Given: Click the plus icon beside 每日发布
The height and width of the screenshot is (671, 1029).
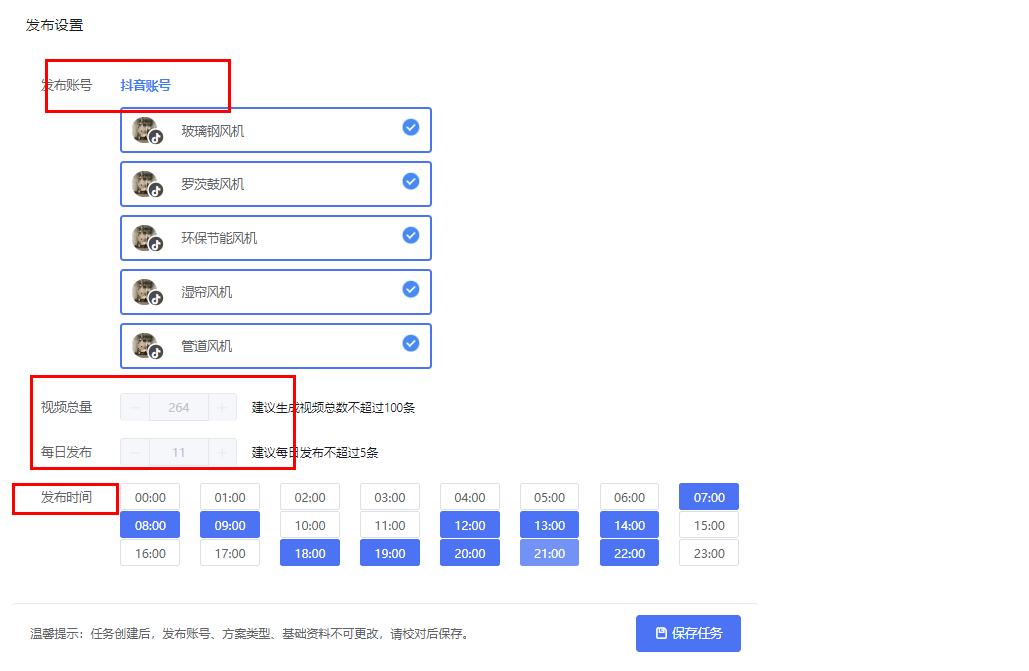Looking at the screenshot, I should [x=224, y=452].
